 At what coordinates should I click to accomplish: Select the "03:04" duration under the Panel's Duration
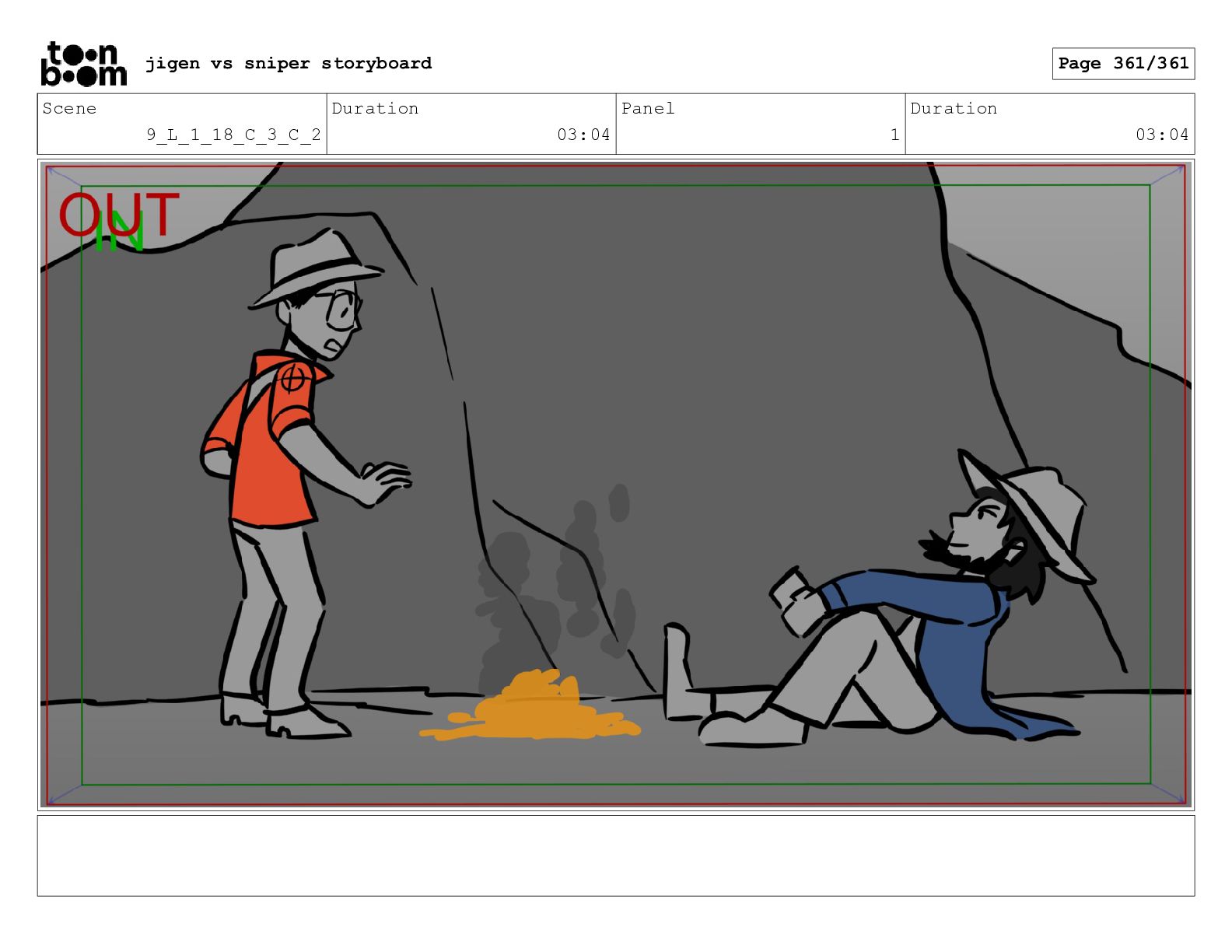(x=1162, y=135)
